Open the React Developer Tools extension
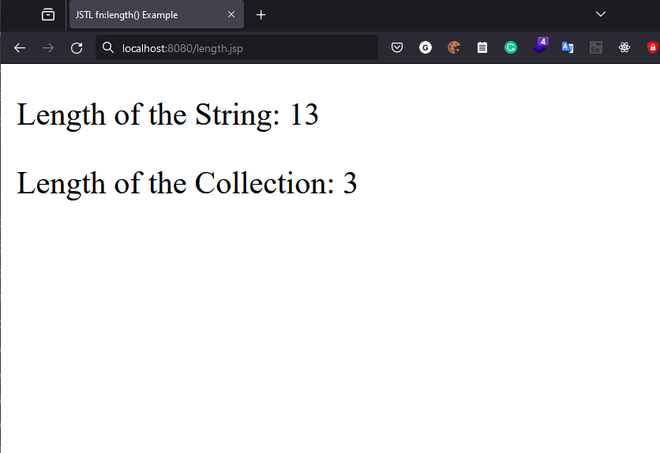 point(624,48)
